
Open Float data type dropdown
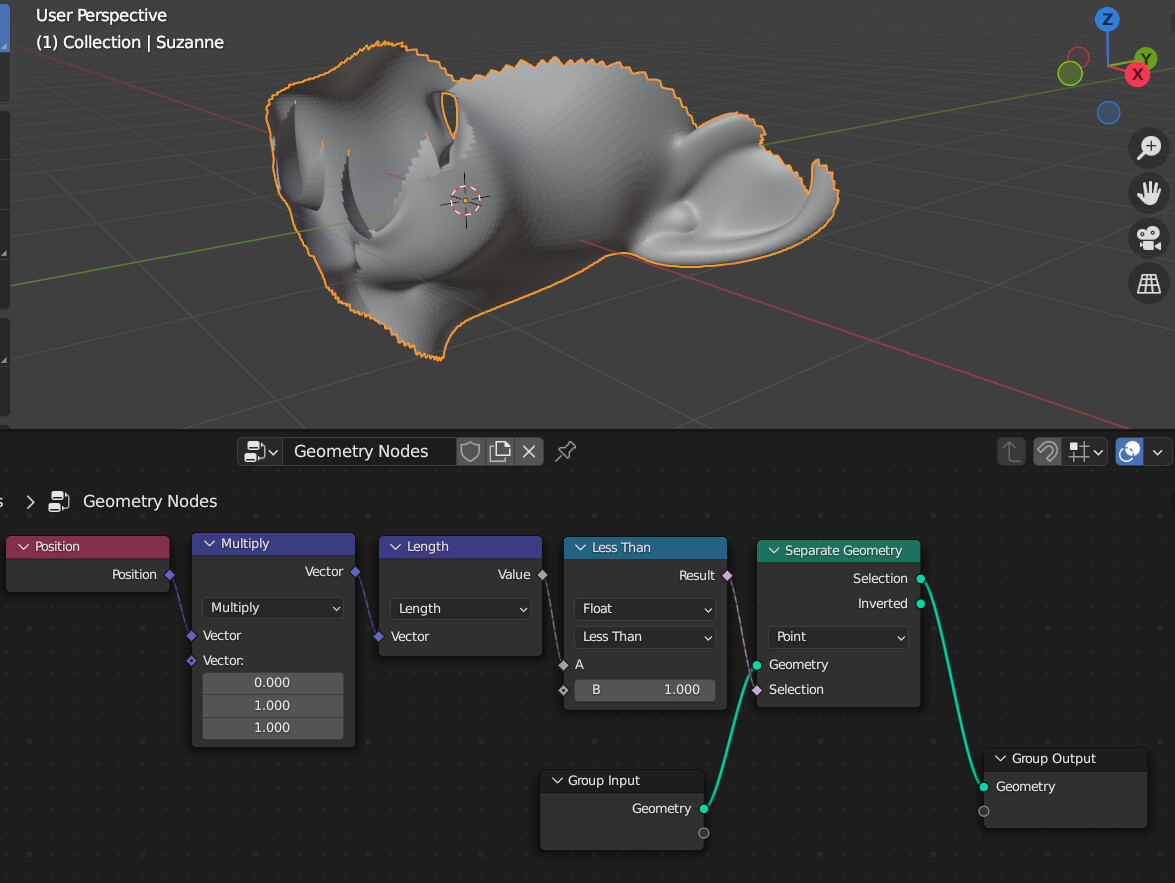tap(644, 609)
